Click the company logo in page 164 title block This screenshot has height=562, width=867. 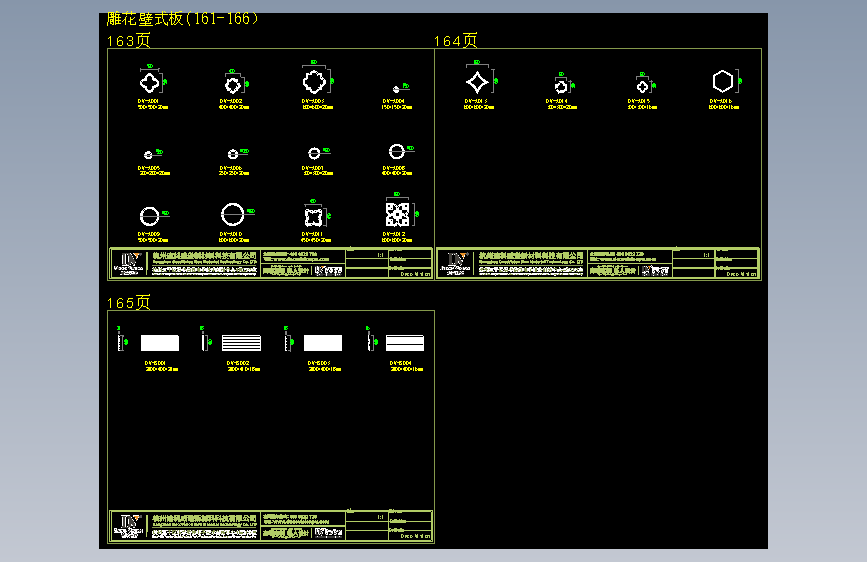click(x=456, y=264)
